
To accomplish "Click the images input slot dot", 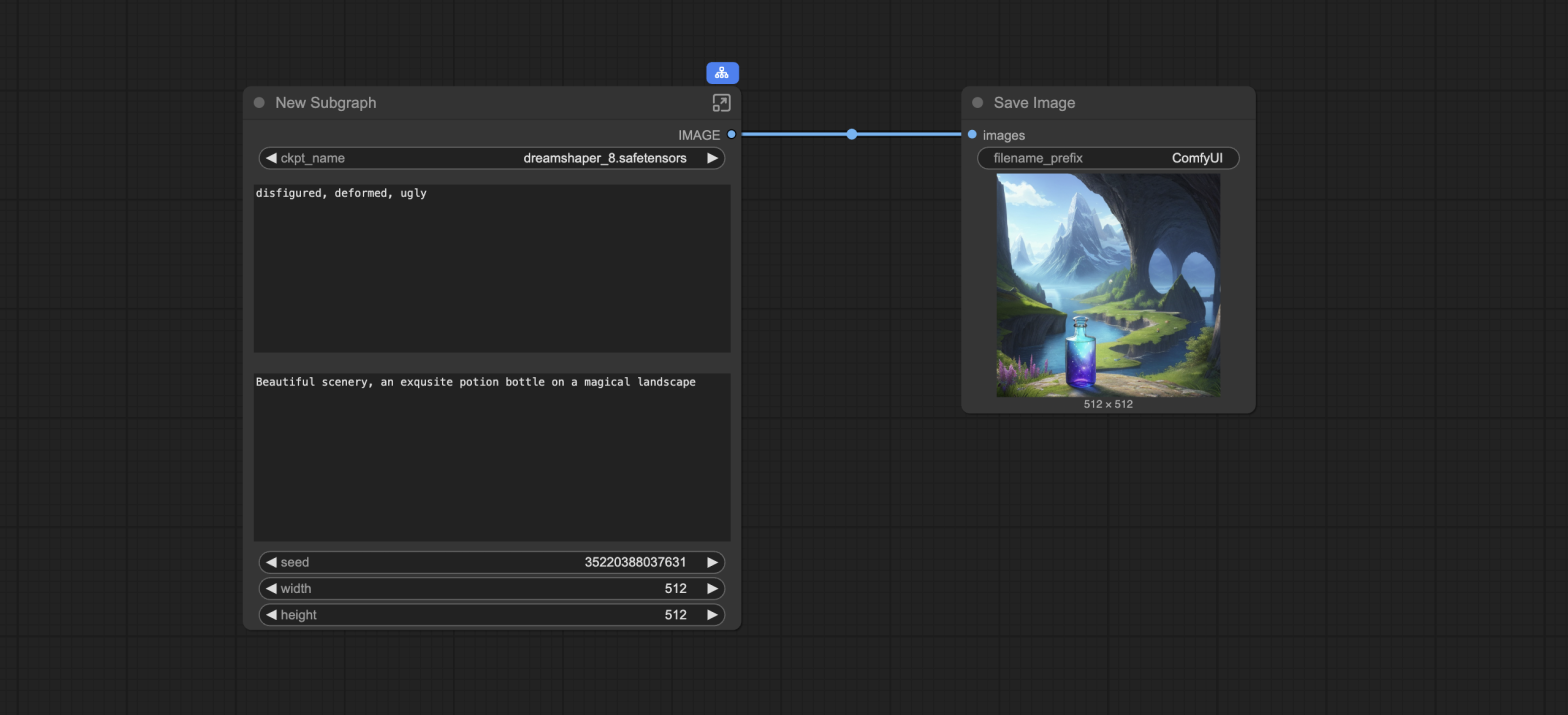I will point(972,135).
